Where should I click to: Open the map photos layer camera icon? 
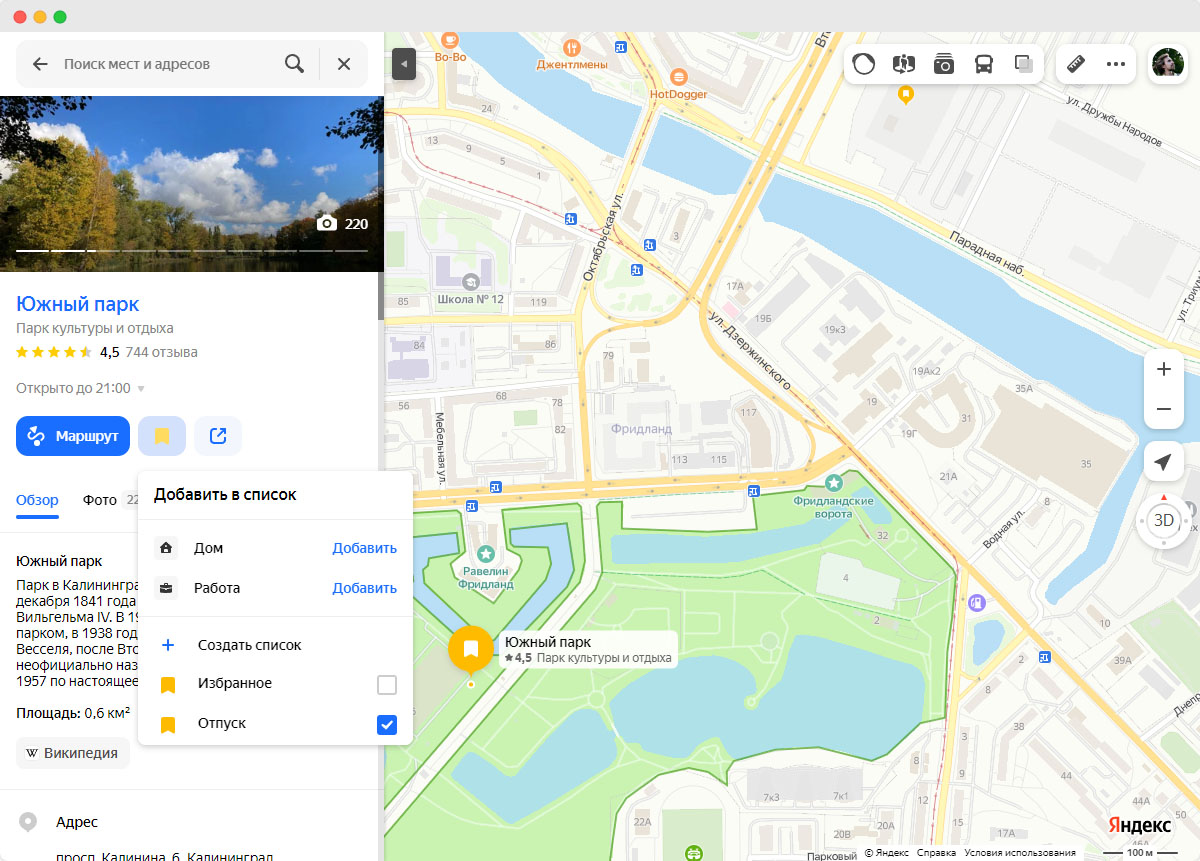(944, 64)
